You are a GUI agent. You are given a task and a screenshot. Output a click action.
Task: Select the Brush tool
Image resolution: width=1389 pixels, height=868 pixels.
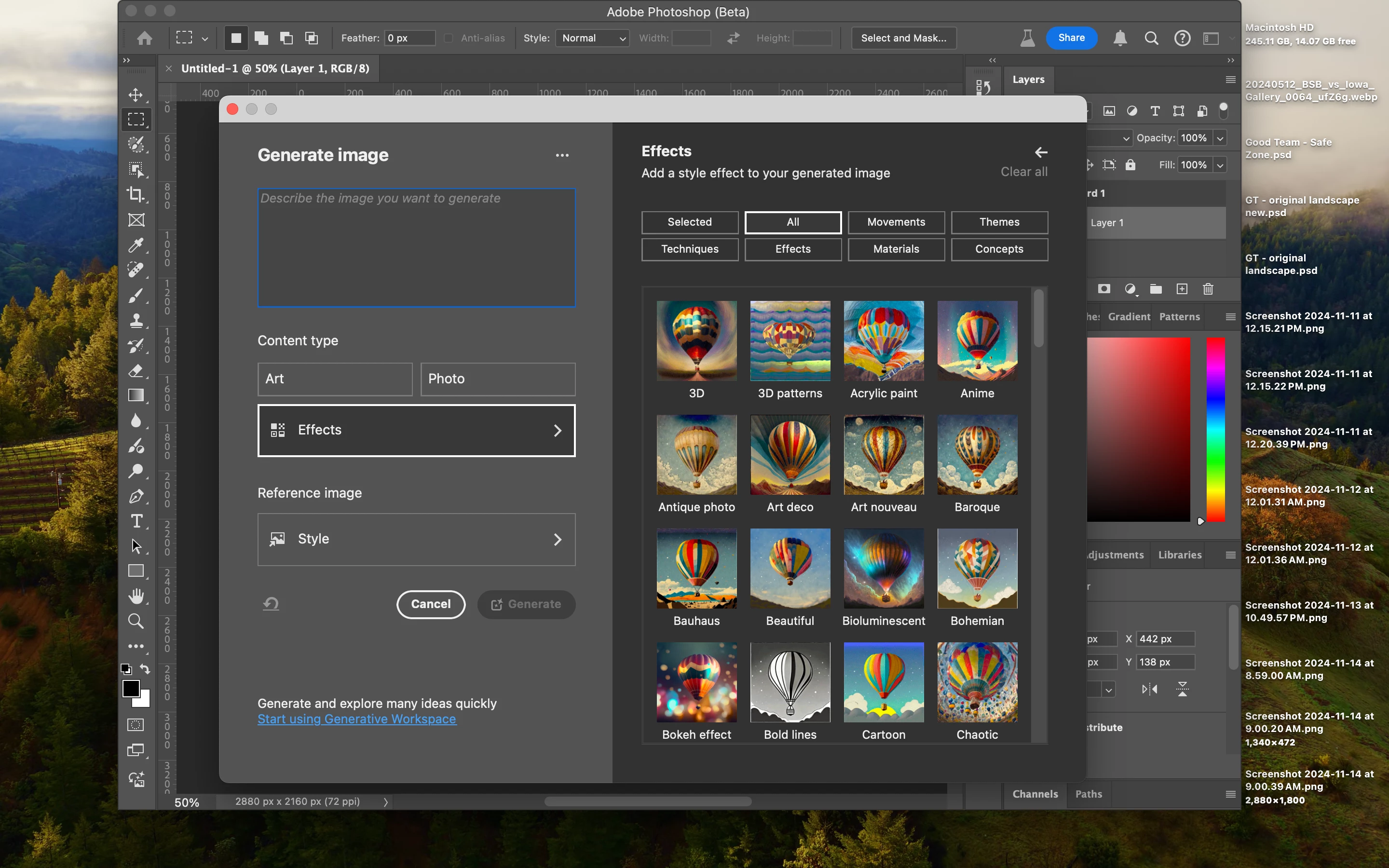click(136, 295)
